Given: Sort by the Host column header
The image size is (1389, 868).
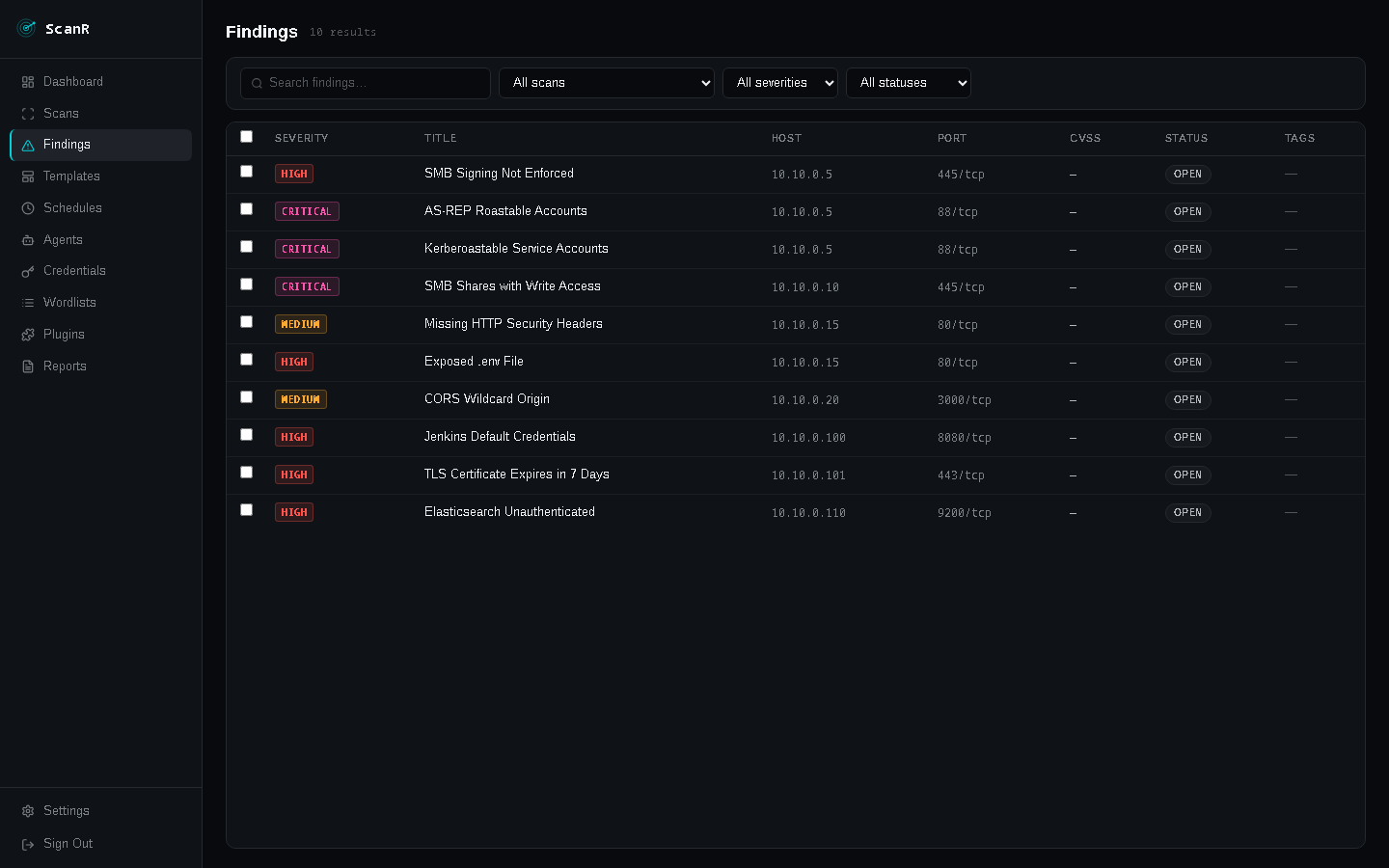Looking at the screenshot, I should pyautogui.click(x=786, y=138).
